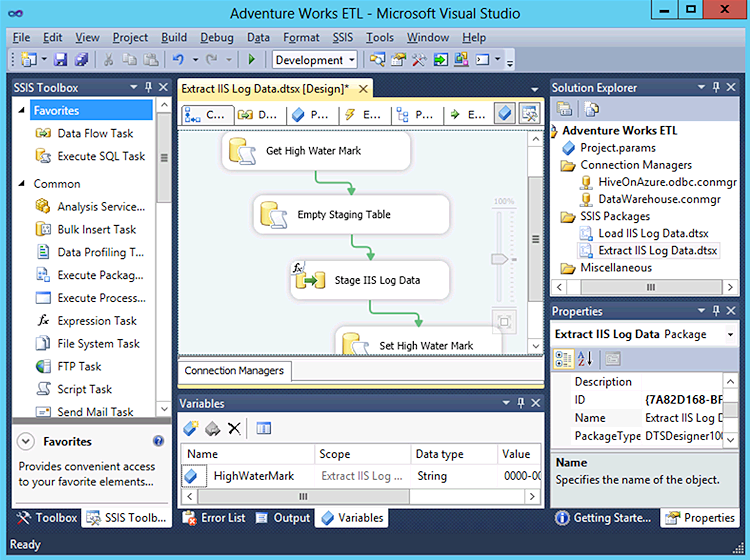Open the Format menu
The width and height of the screenshot is (750, 560).
(301, 37)
